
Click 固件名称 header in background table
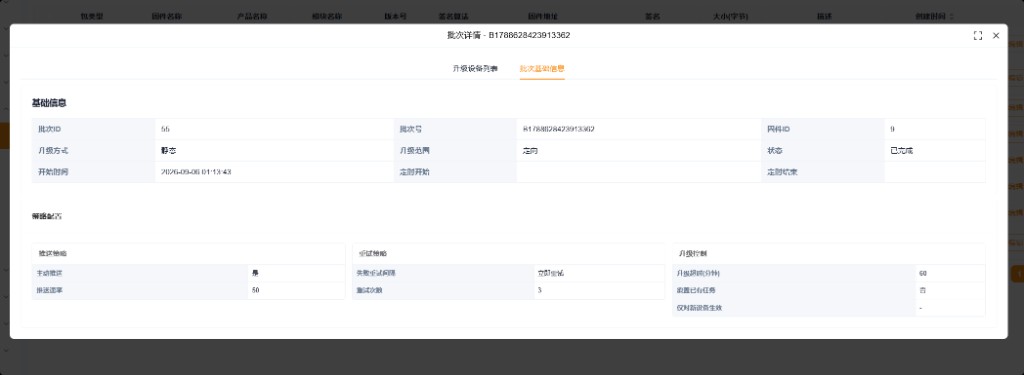[167, 16]
